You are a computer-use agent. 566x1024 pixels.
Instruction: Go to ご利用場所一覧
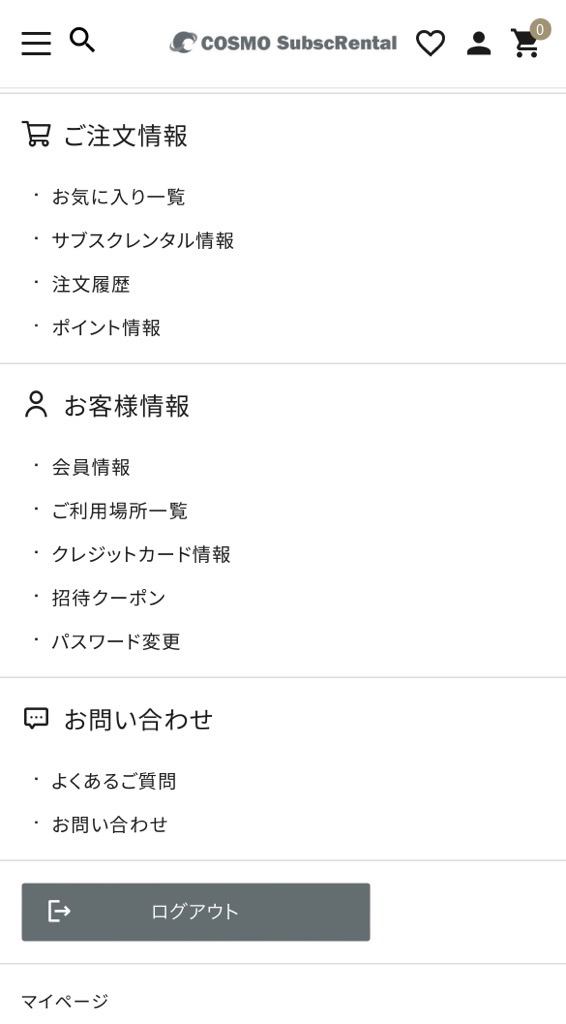(x=120, y=510)
